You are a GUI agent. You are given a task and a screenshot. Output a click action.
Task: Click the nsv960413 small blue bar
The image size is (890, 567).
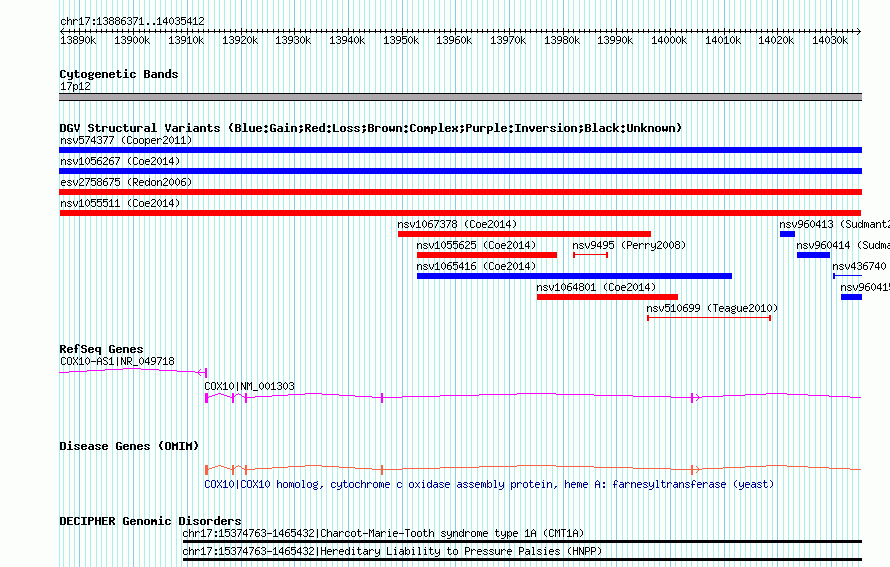[x=787, y=234]
